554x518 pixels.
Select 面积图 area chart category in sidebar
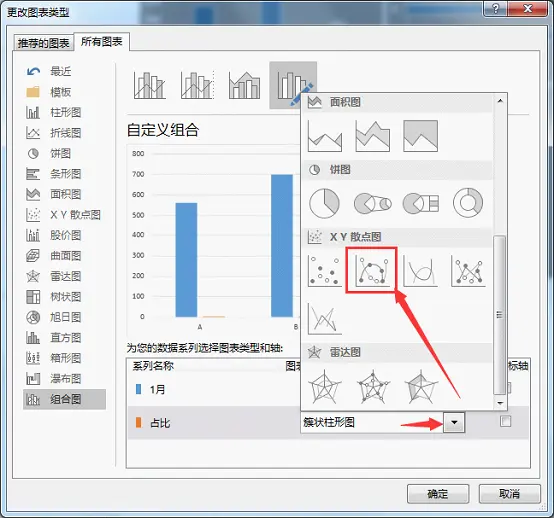64,194
